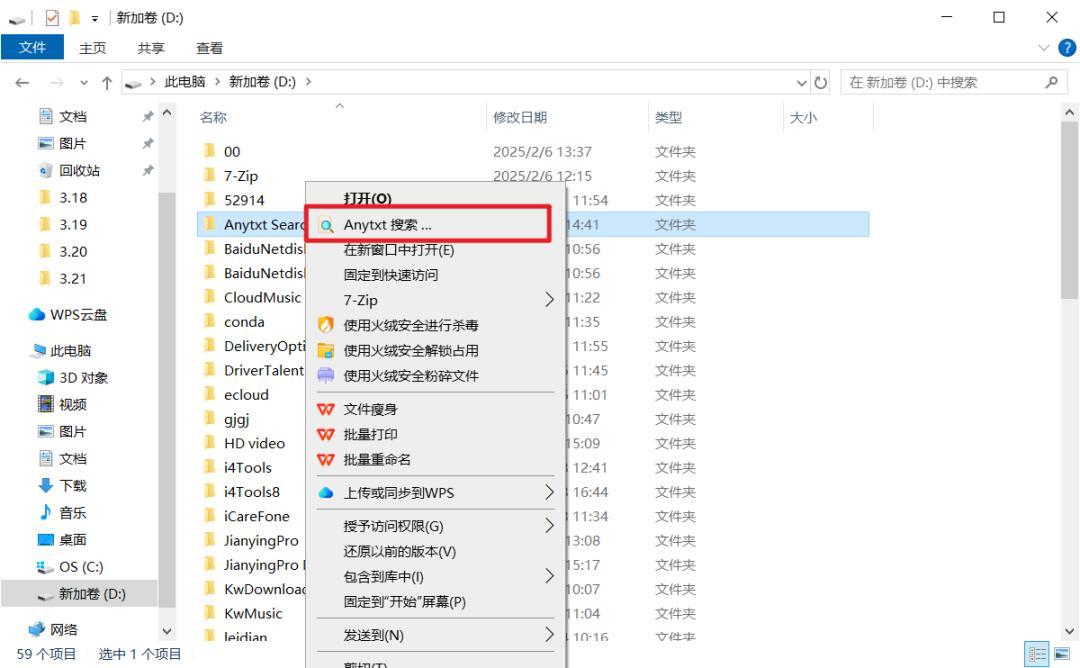The image size is (1080, 668).
Task: Open OS (C:) drive in navigation pane
Action: coord(81,567)
